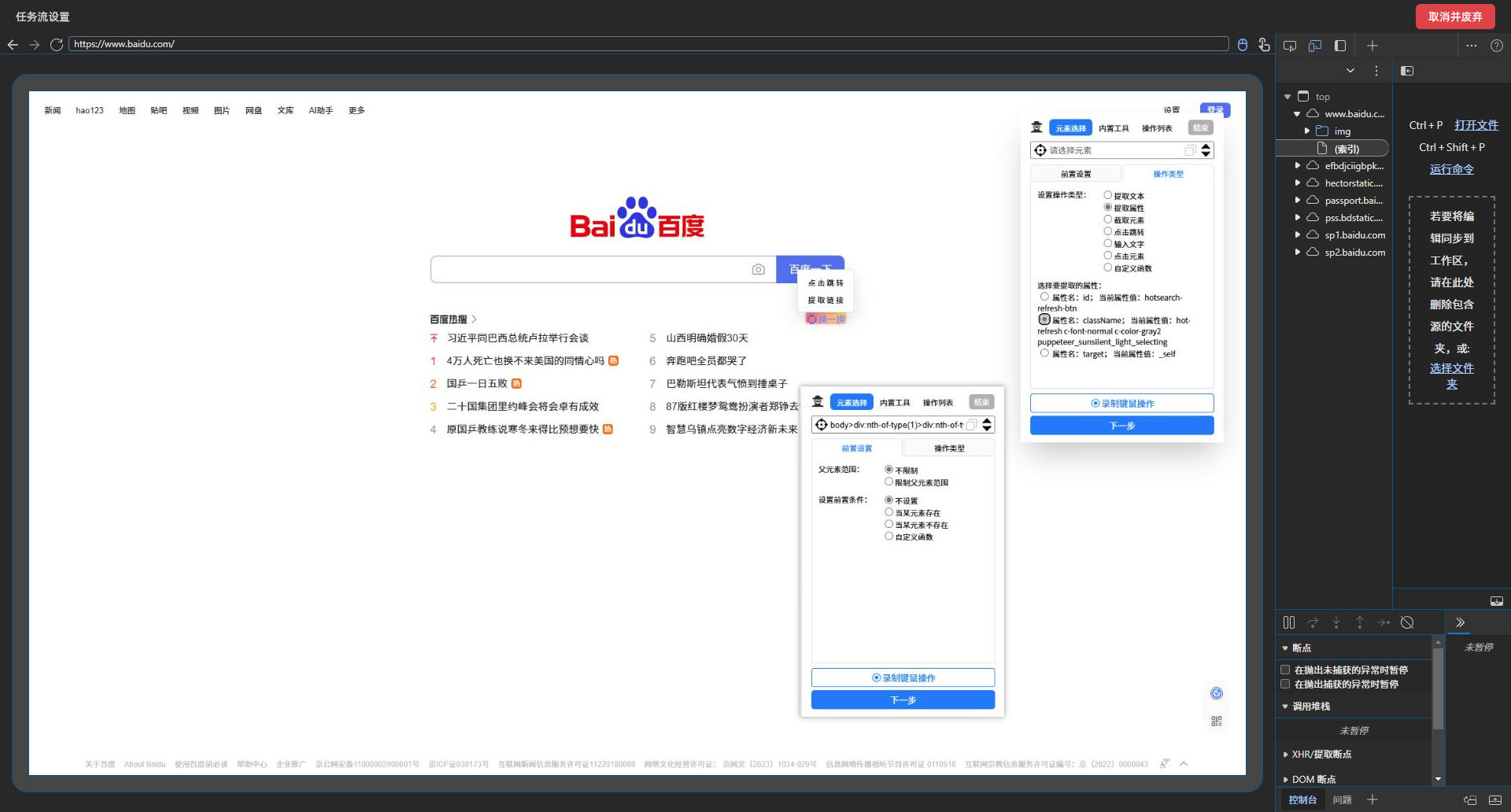Click the step over debugger icon

(1313, 622)
